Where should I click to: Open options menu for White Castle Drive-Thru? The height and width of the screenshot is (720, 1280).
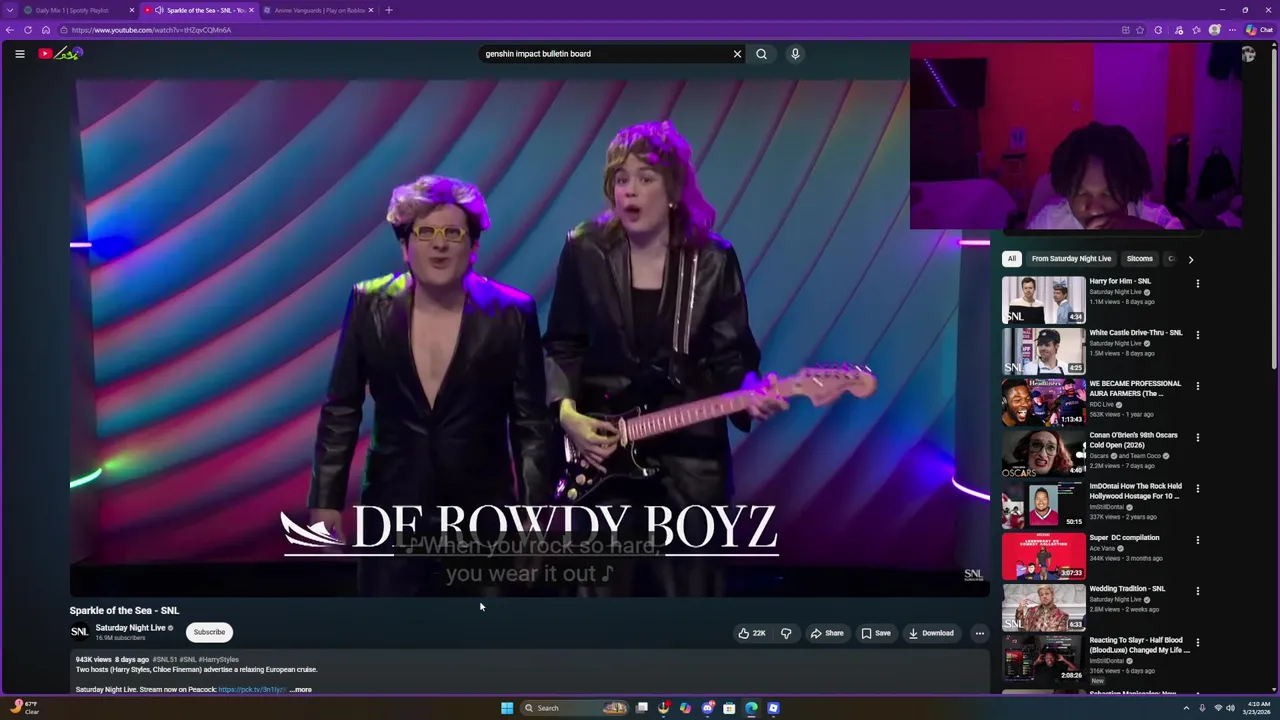pos(1198,335)
